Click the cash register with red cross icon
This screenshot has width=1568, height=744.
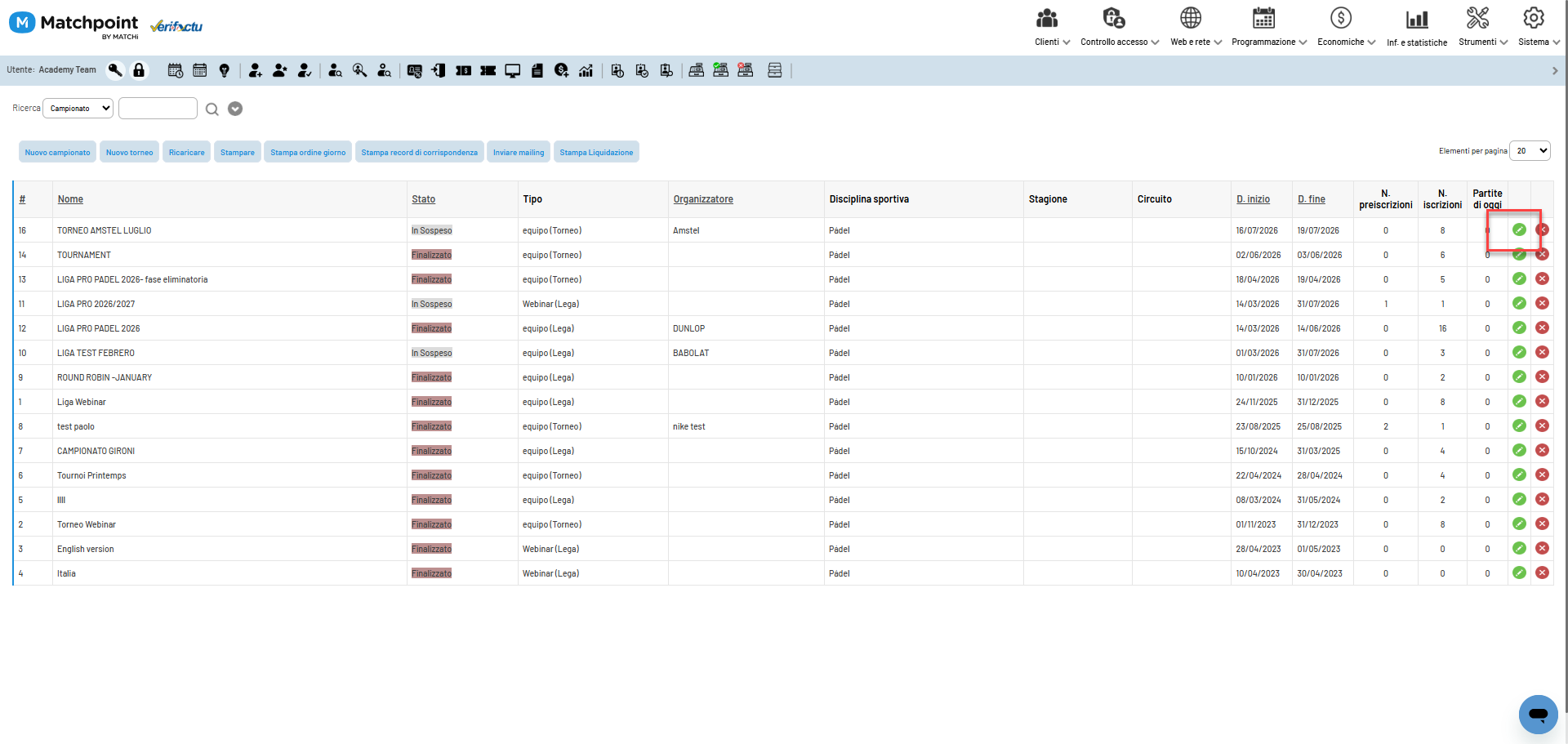746,70
